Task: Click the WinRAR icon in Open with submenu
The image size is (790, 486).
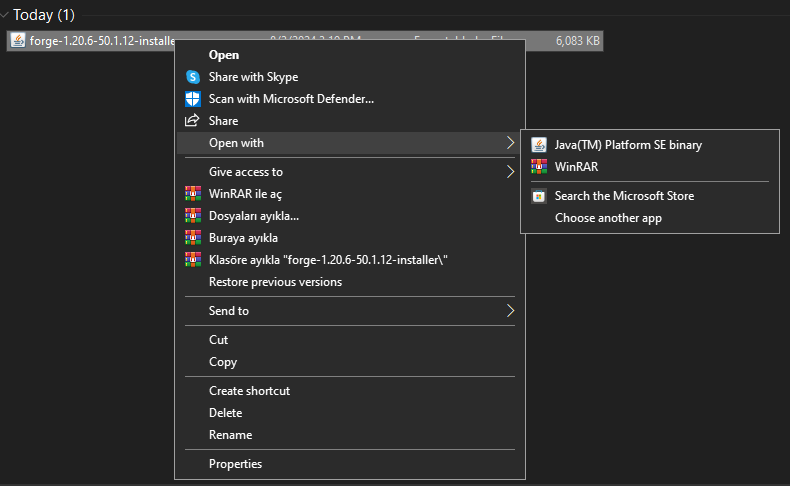Action: tap(539, 167)
